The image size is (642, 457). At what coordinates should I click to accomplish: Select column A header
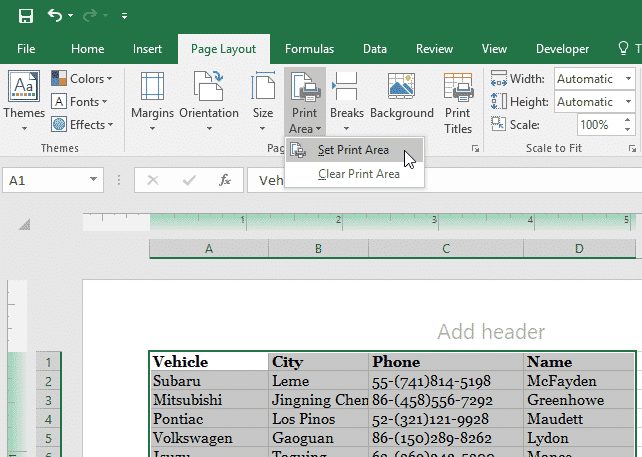point(209,249)
